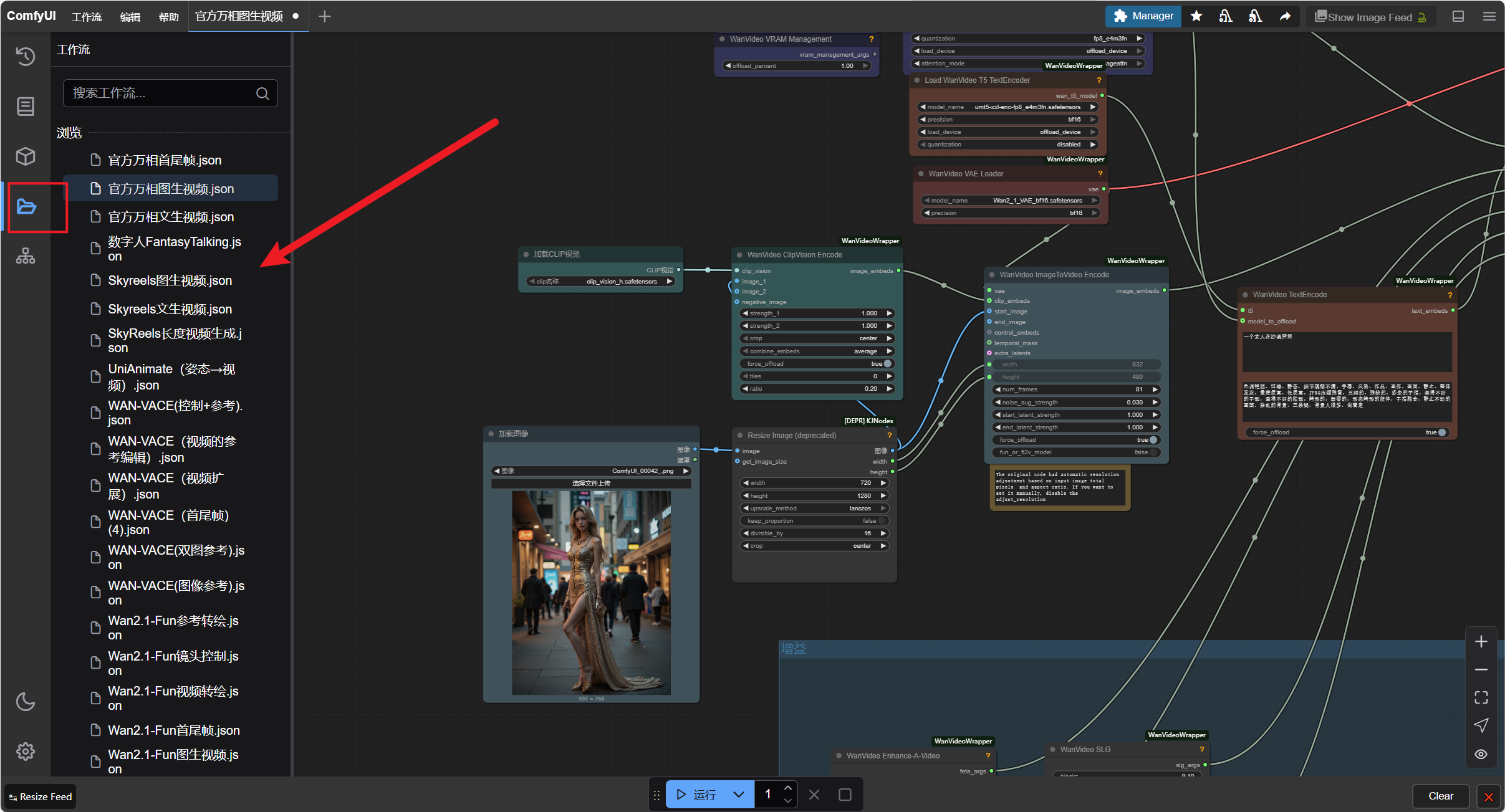Screen dimensions: 1505x812
Task: Change T5 model_name umt5-xxl selector
Action: coord(1008,107)
